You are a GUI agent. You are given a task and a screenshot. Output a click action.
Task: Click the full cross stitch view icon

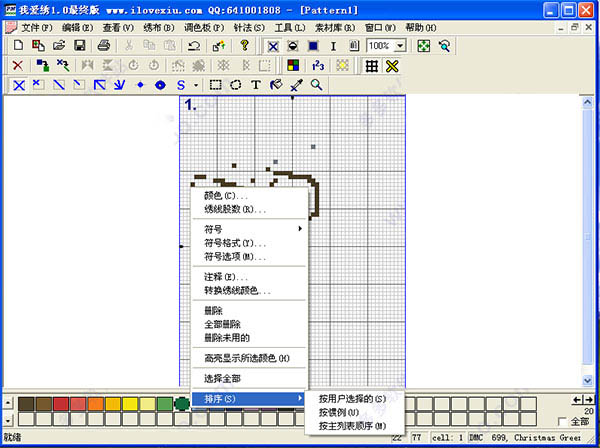tap(273, 46)
